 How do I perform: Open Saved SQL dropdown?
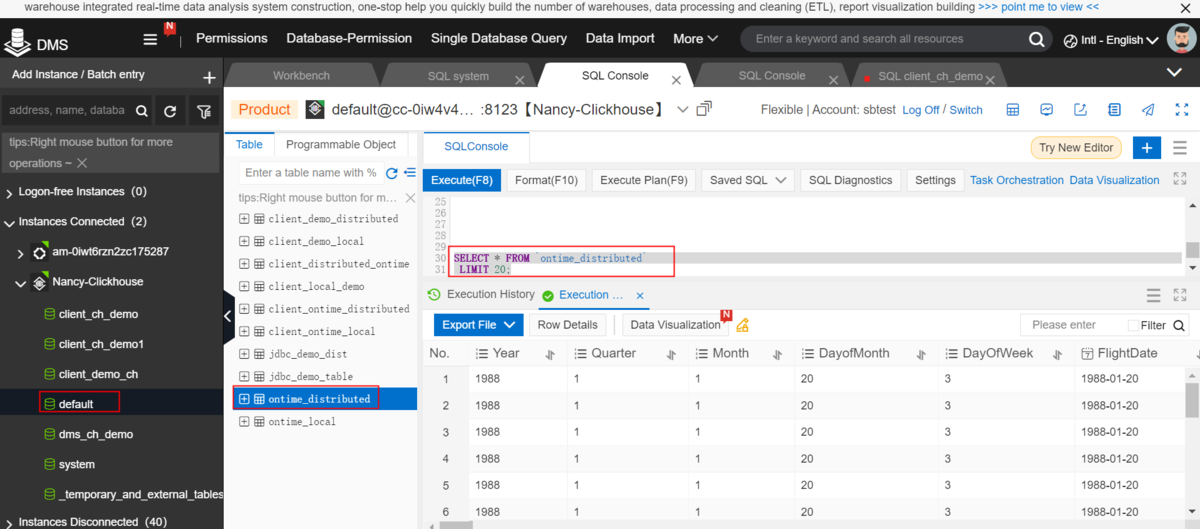point(748,181)
